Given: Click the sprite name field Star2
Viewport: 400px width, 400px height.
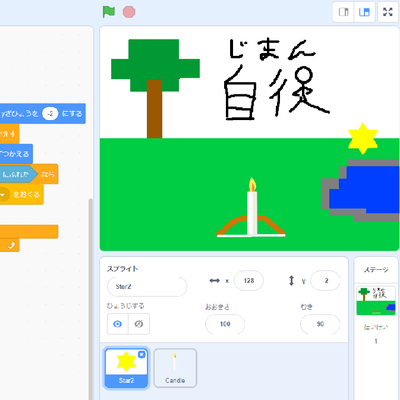Looking at the screenshot, I should coord(147,286).
